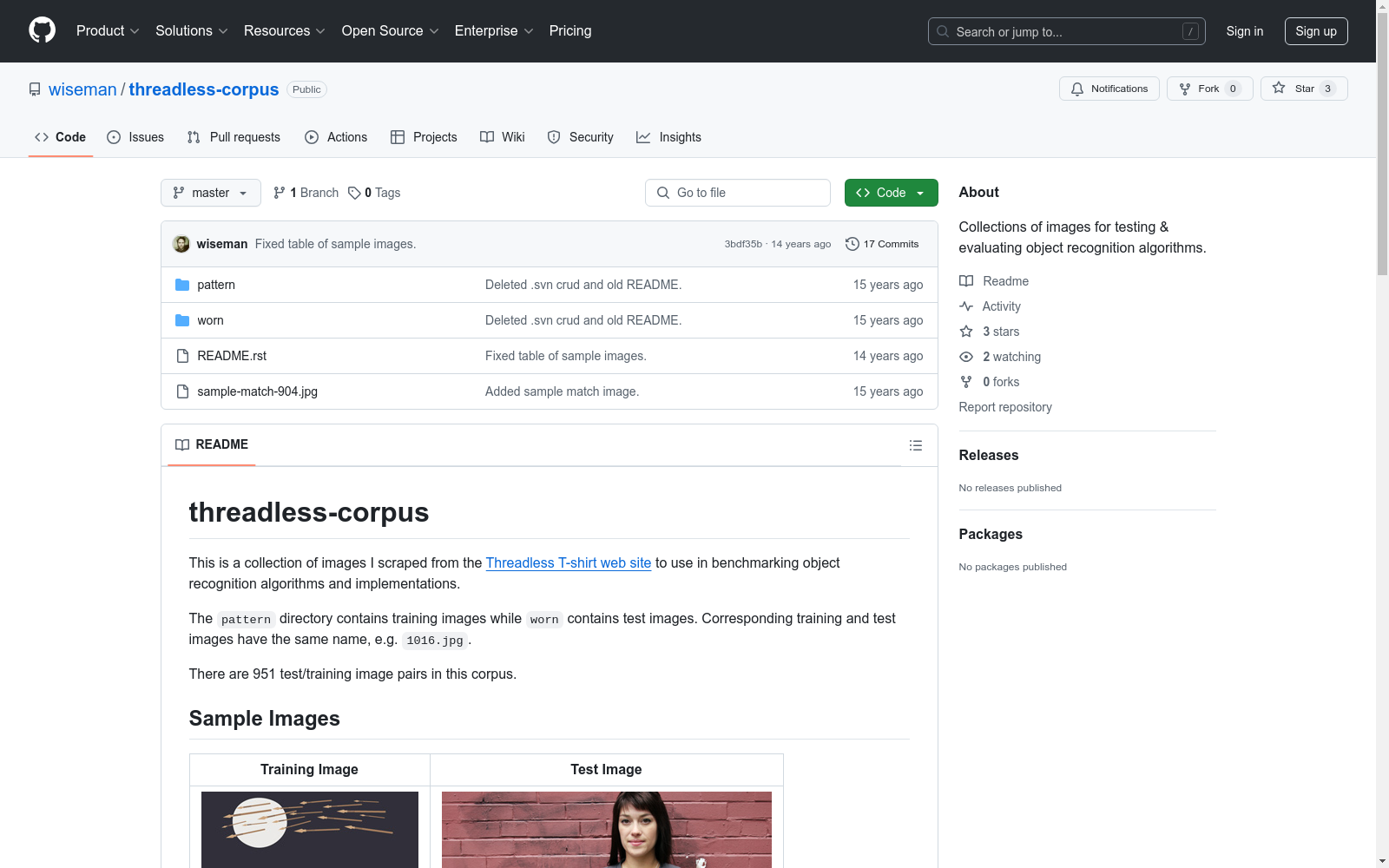Expand the green Code dropdown button
Screen dimensions: 1389x868
[892, 193]
